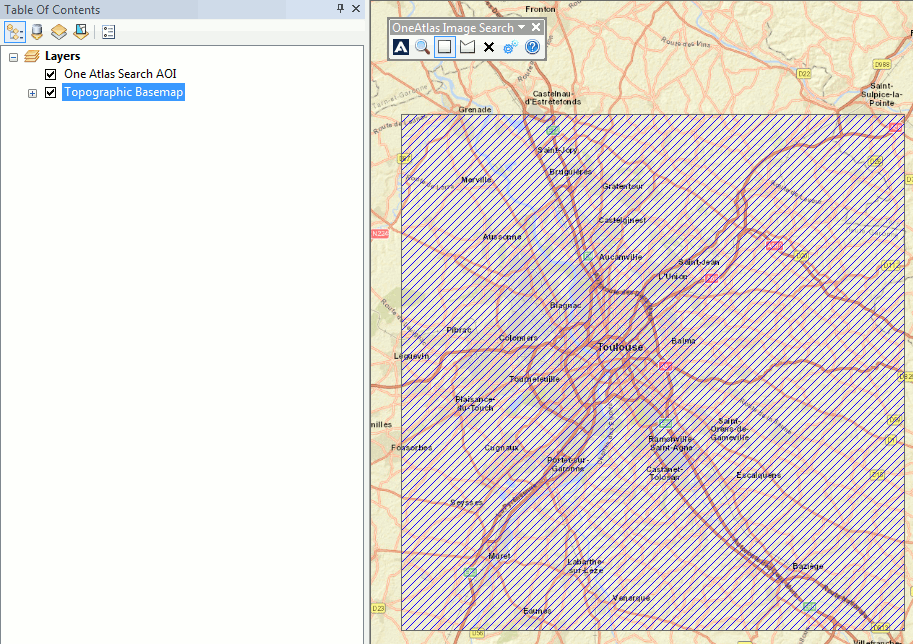This screenshot has height=644, width=913.
Task: Select the envelope AOI tool
Action: (466, 46)
